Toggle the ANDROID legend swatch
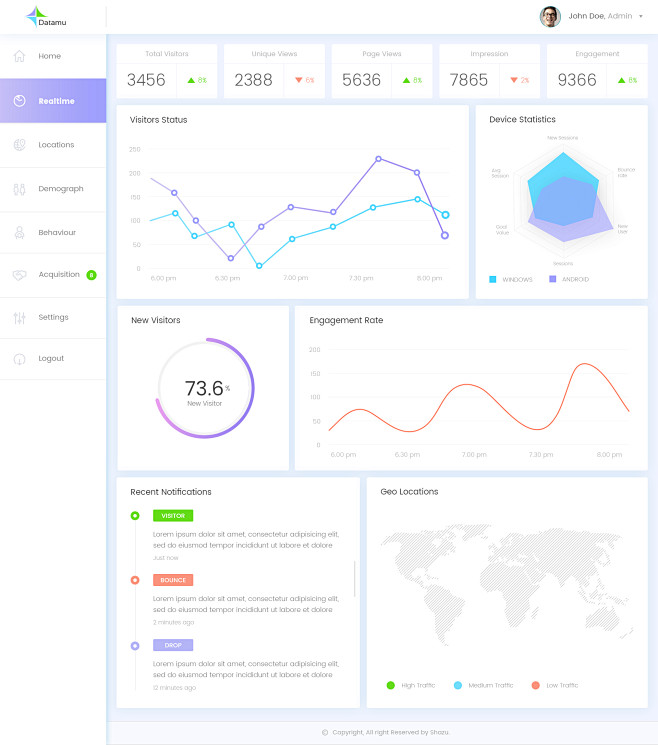This screenshot has height=745, width=658. [x=553, y=279]
